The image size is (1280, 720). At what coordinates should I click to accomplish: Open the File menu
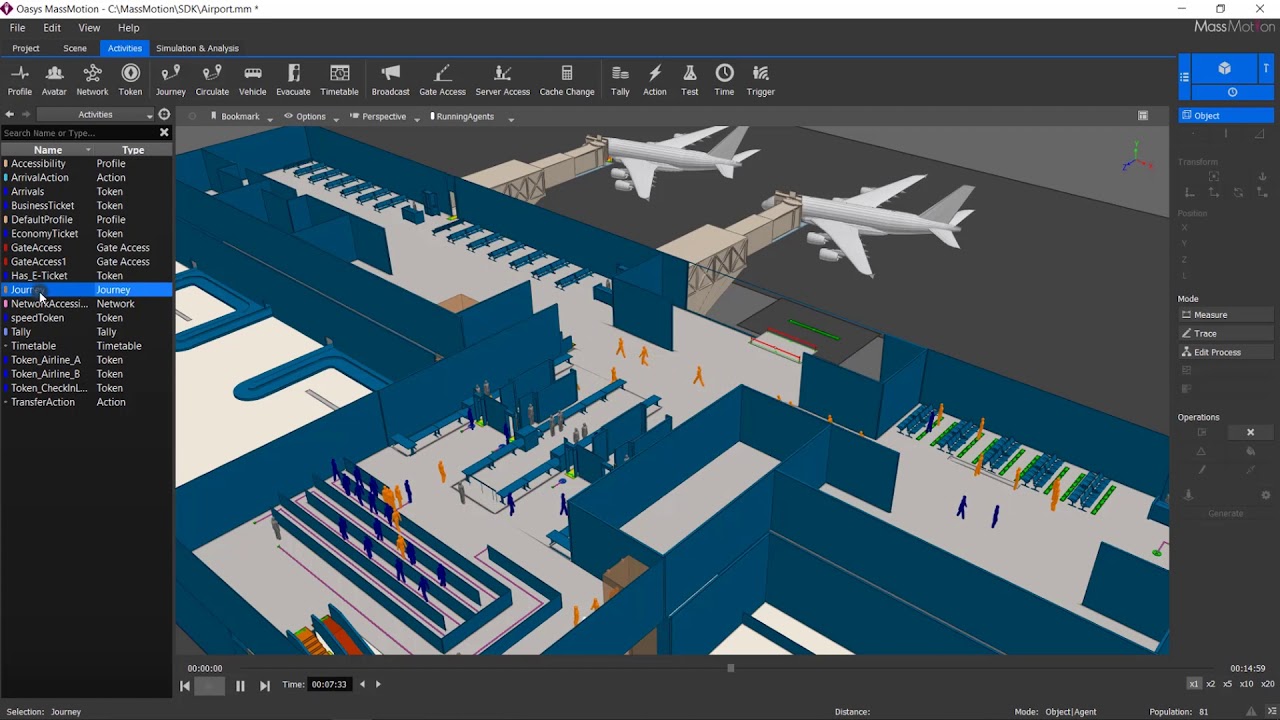click(18, 28)
